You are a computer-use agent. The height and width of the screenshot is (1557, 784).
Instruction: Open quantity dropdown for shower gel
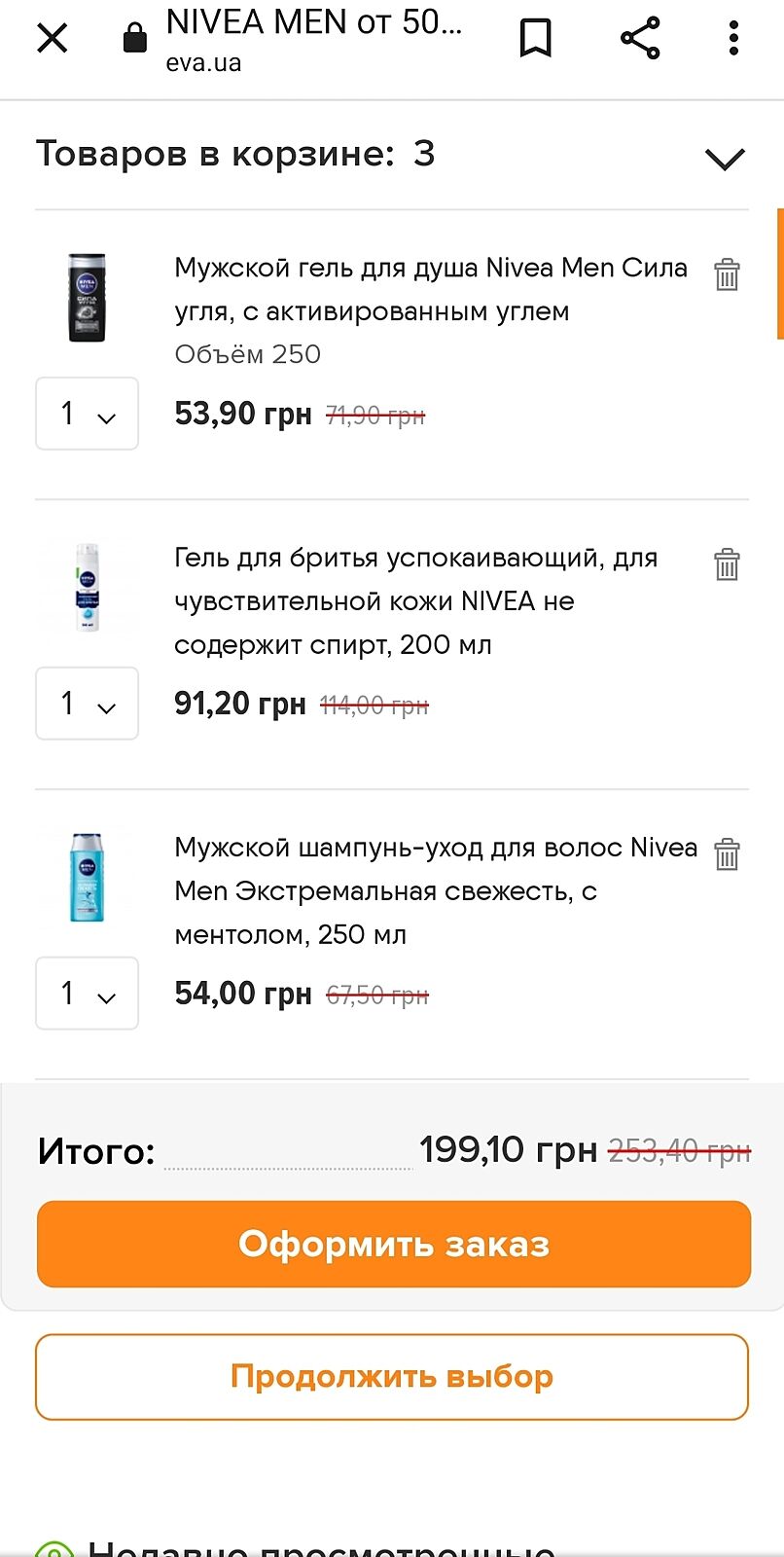coord(87,414)
